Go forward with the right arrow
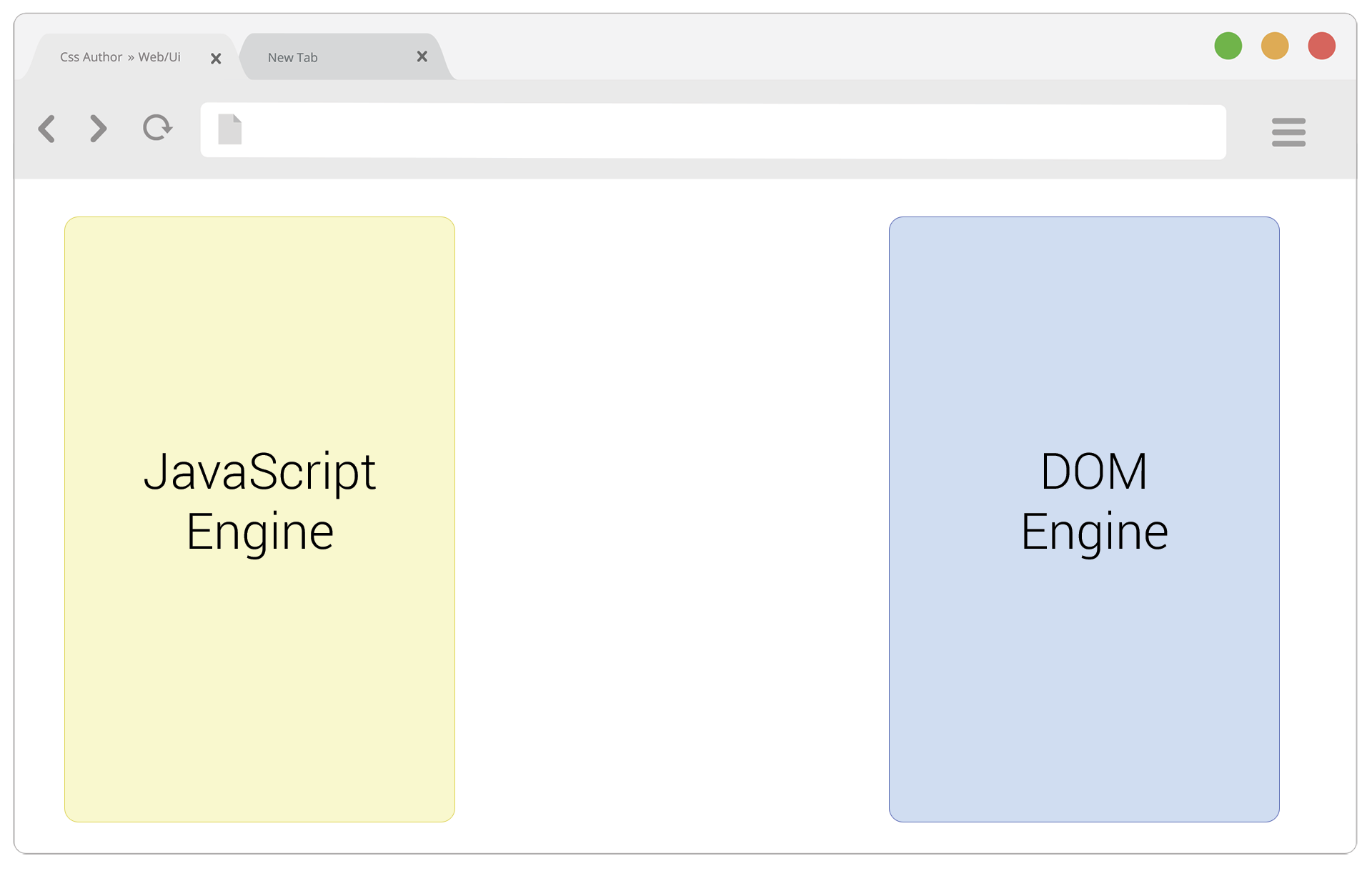 (x=99, y=129)
